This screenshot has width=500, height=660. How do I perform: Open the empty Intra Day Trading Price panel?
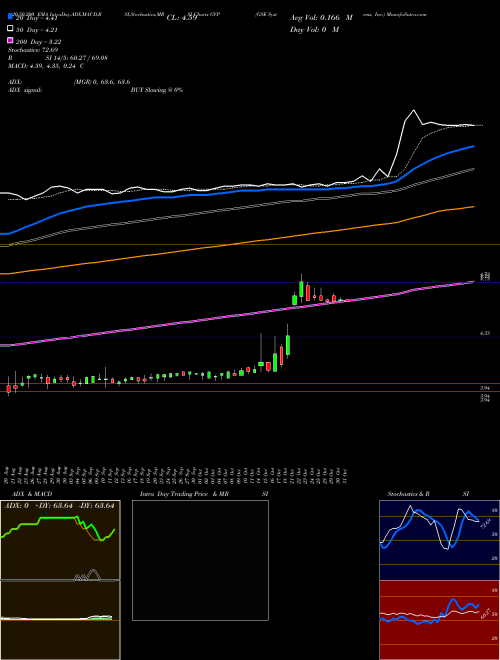coord(200,560)
